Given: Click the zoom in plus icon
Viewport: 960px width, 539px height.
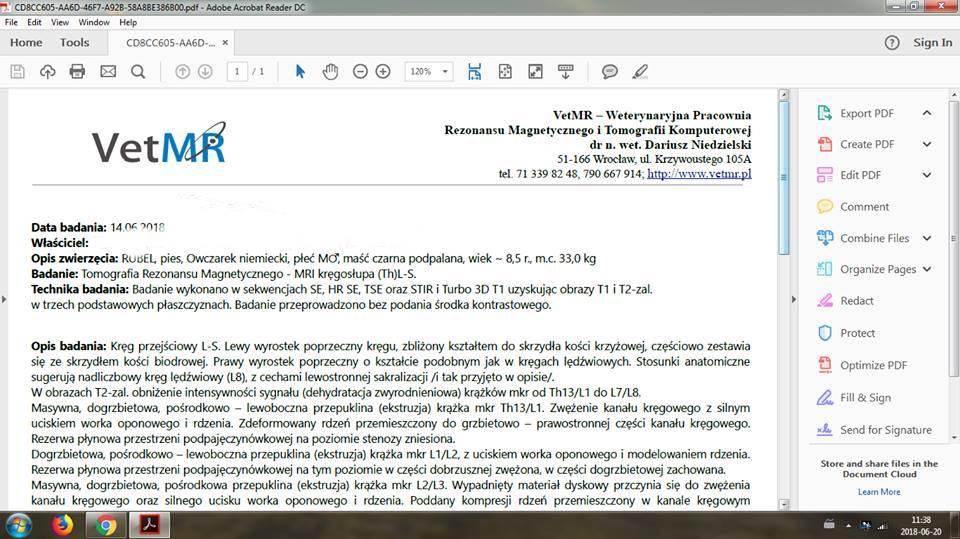Looking at the screenshot, I should point(383,71).
